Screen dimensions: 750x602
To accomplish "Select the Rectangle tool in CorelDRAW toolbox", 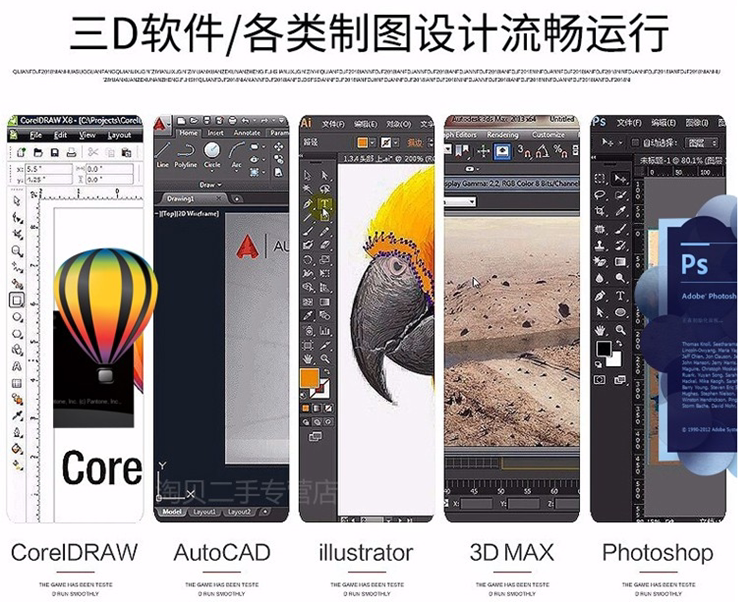I will click(17, 300).
